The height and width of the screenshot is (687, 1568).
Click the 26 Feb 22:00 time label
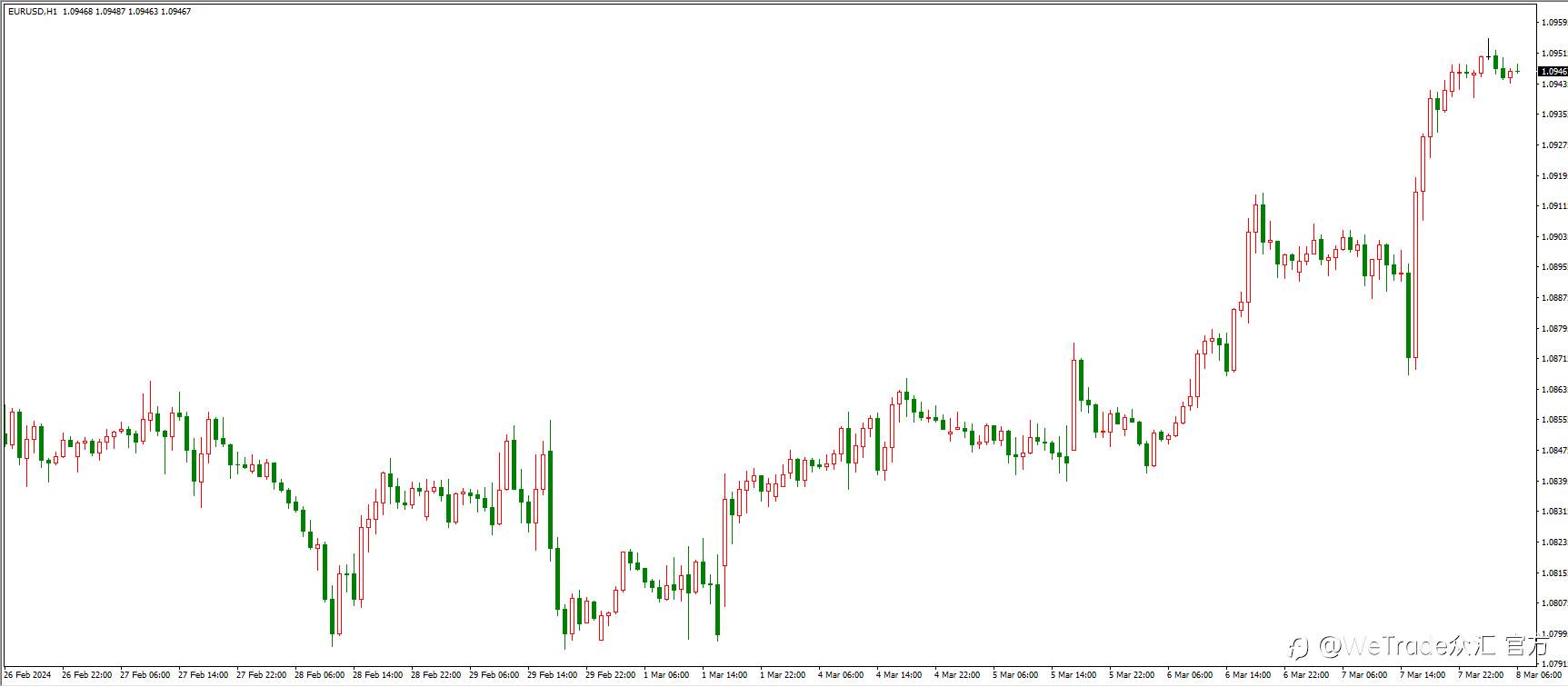(x=86, y=675)
